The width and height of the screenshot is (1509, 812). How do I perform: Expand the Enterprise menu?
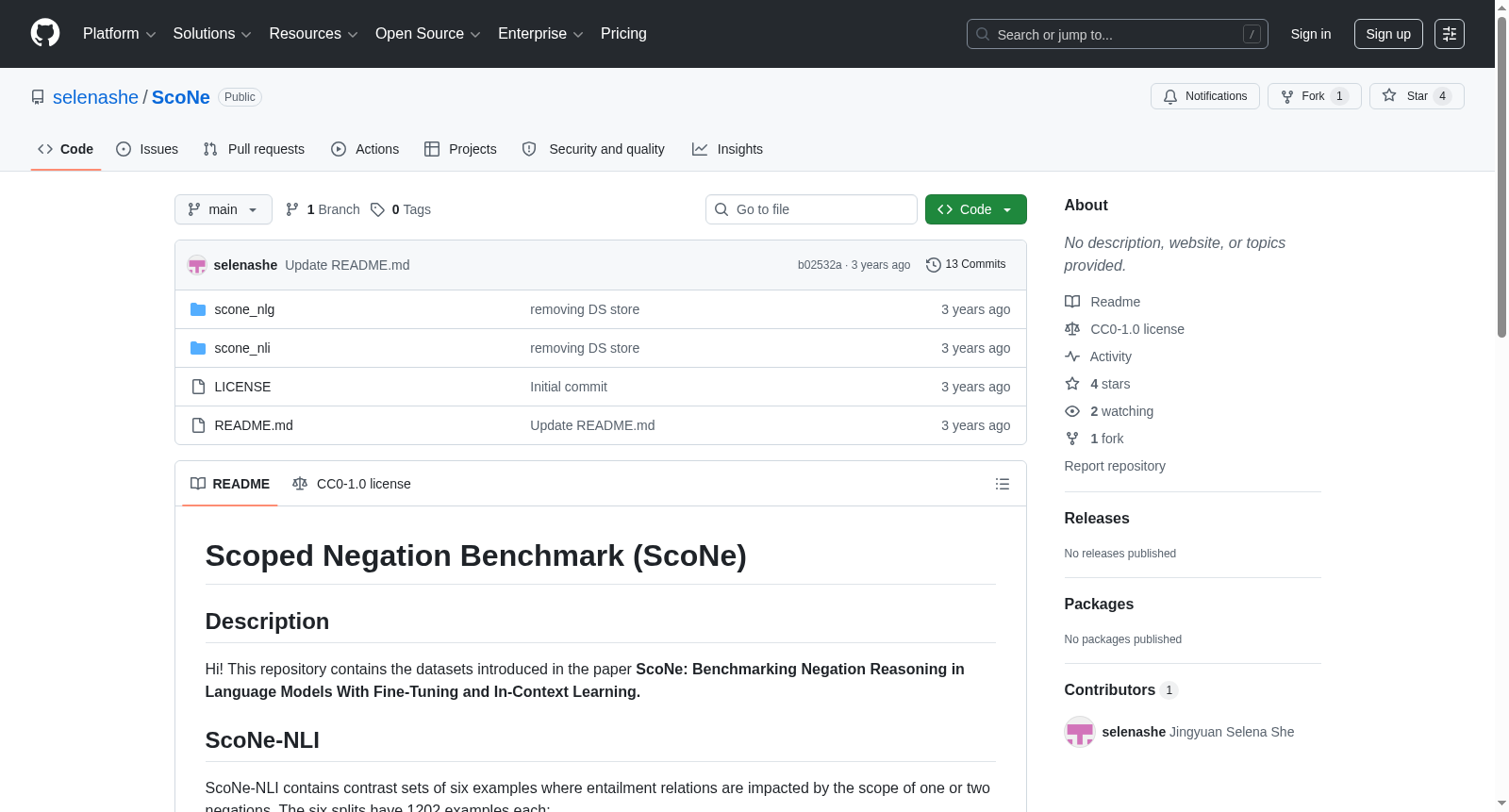coord(540,34)
